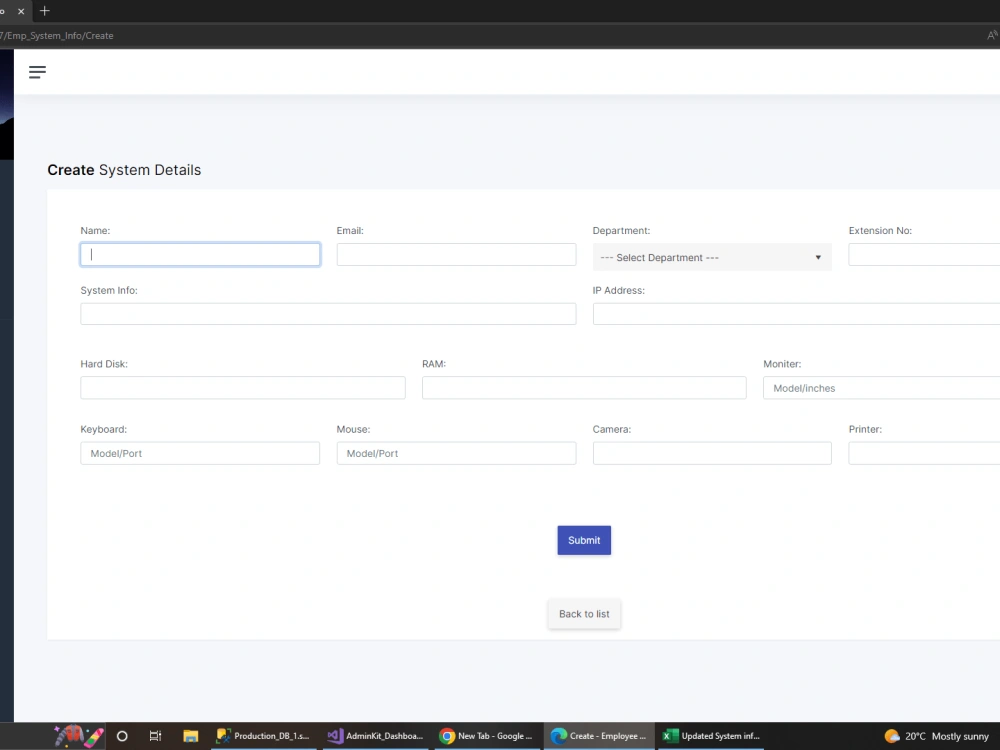
Task: Select the RAM input box
Action: (584, 387)
